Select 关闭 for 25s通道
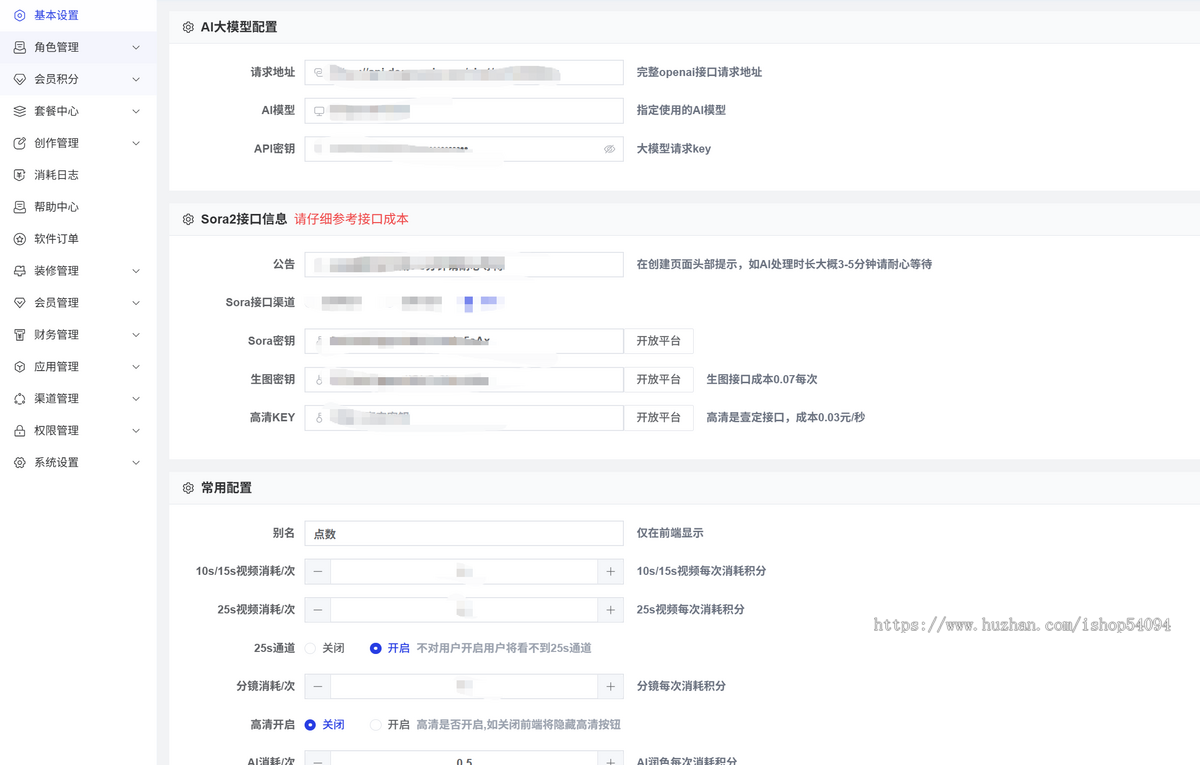This screenshot has height=765, width=1200. click(x=325, y=648)
